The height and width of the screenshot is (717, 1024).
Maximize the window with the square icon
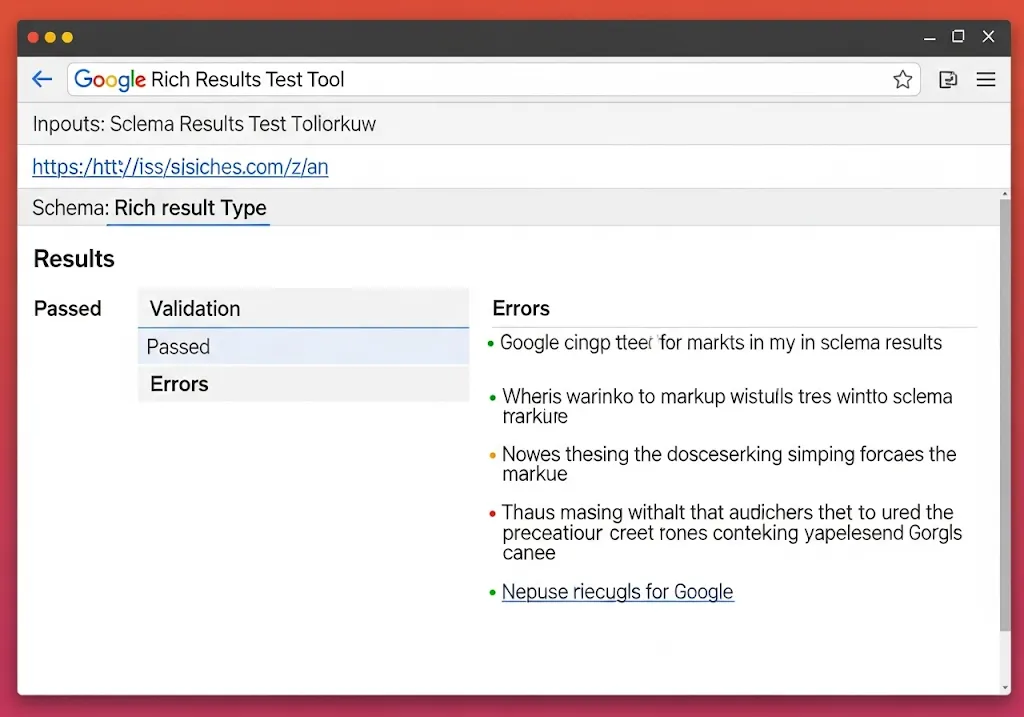958,37
